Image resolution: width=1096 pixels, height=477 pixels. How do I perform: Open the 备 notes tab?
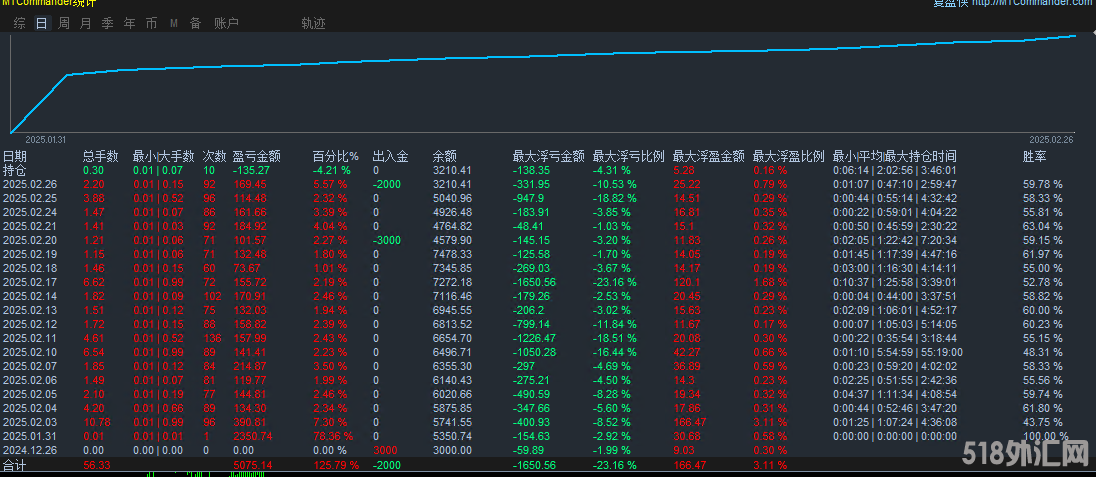point(195,23)
